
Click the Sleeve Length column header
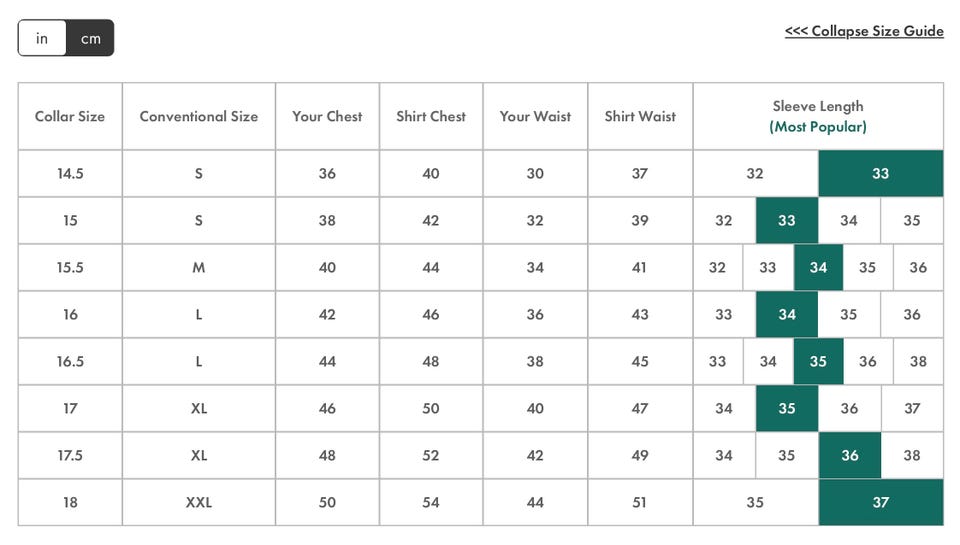click(818, 116)
